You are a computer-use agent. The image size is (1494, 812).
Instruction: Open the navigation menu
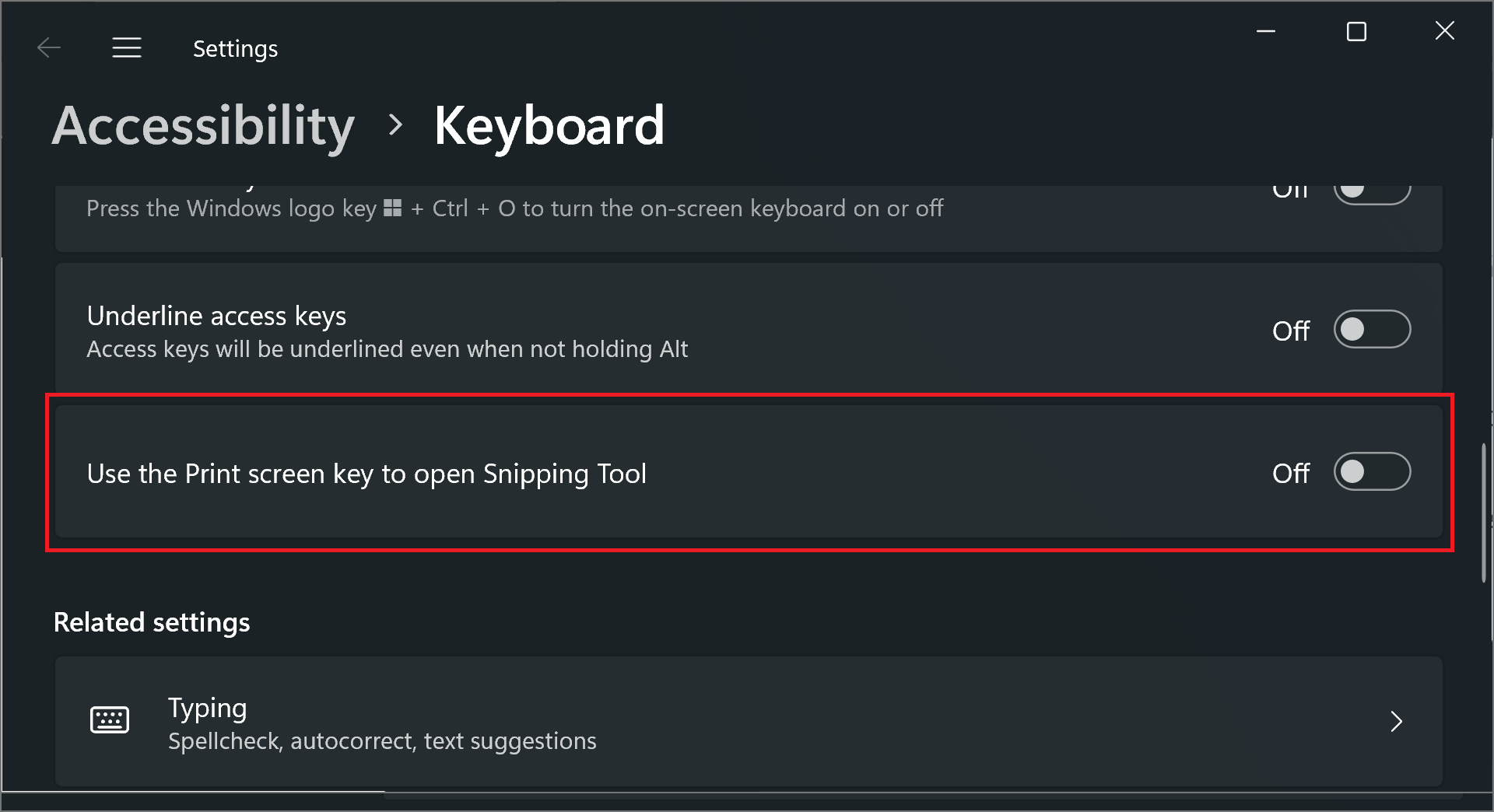tap(126, 47)
